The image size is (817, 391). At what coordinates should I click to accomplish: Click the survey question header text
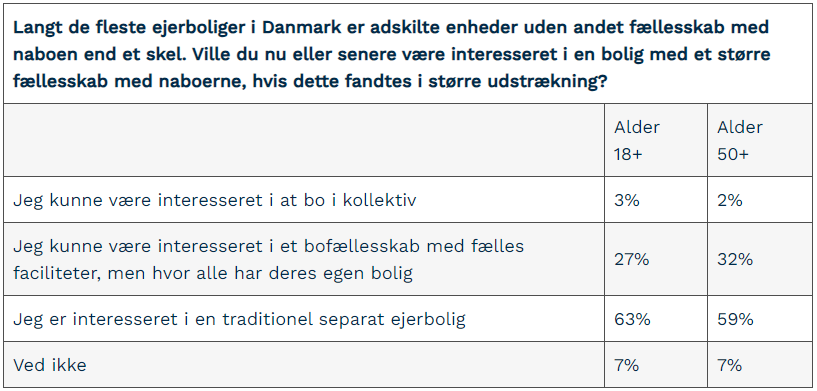[391, 54]
